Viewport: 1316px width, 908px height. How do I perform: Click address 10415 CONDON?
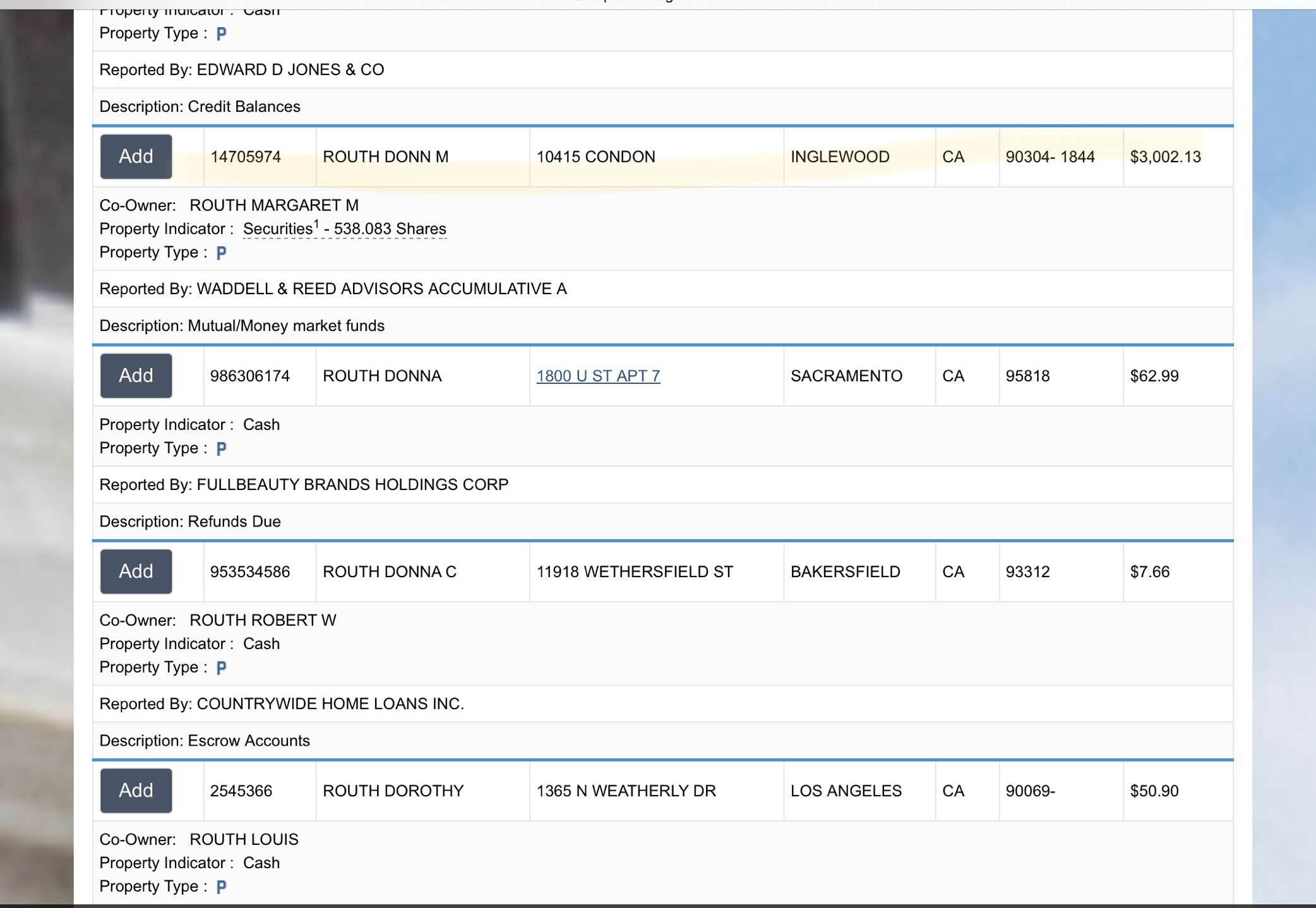tap(595, 157)
